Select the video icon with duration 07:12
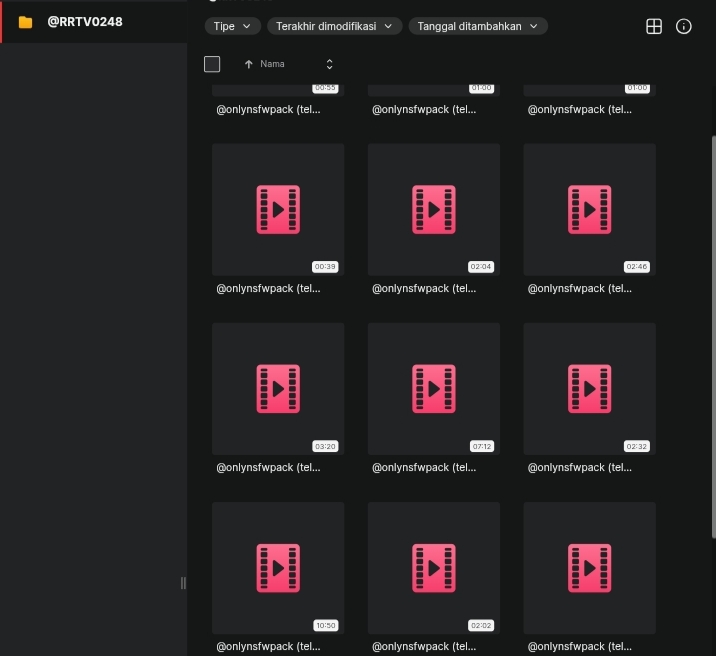The image size is (716, 656). (434, 389)
